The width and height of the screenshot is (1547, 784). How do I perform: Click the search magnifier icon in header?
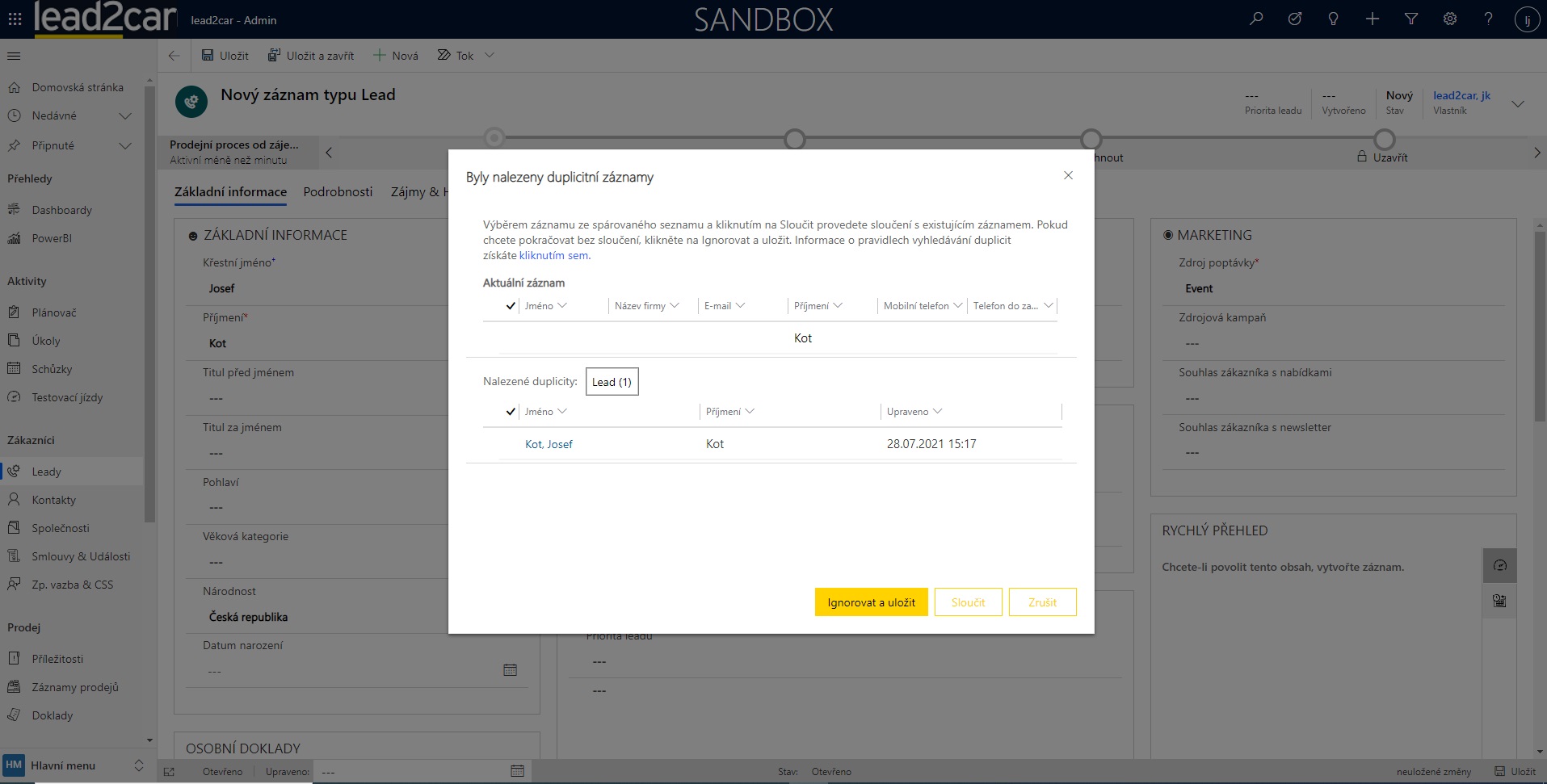1256,19
